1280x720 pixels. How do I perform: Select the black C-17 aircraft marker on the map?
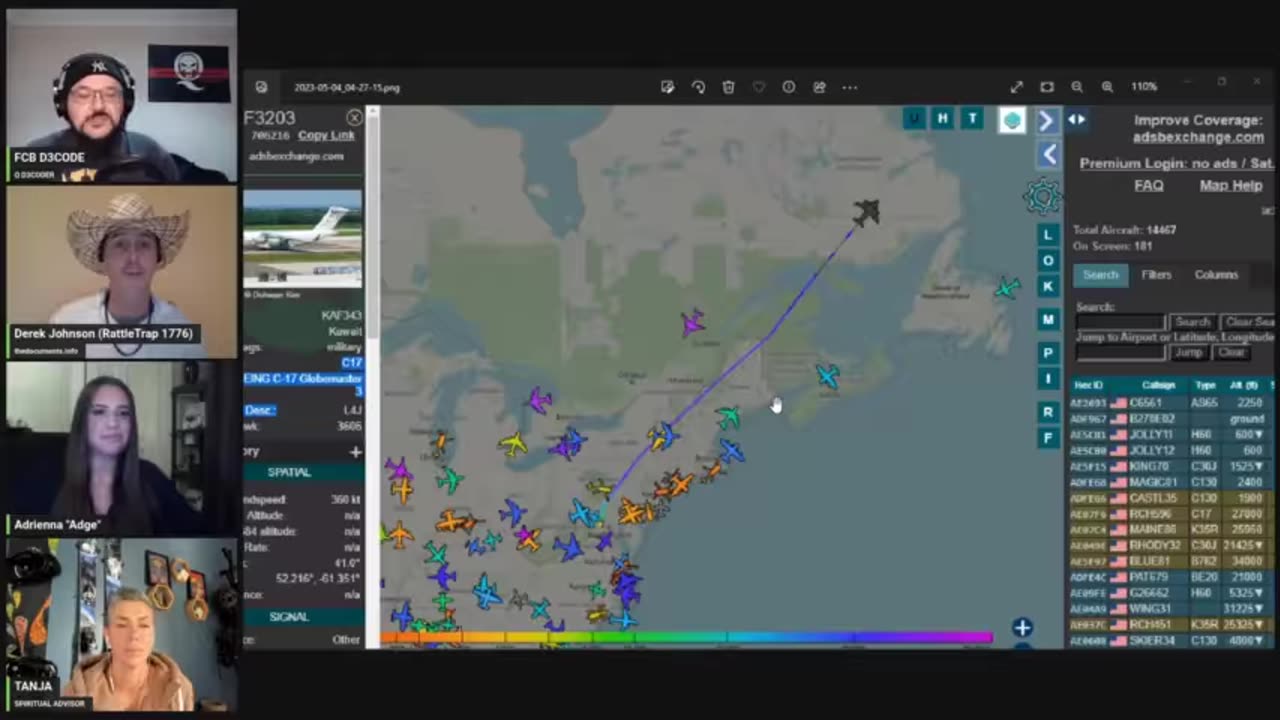pos(867,212)
